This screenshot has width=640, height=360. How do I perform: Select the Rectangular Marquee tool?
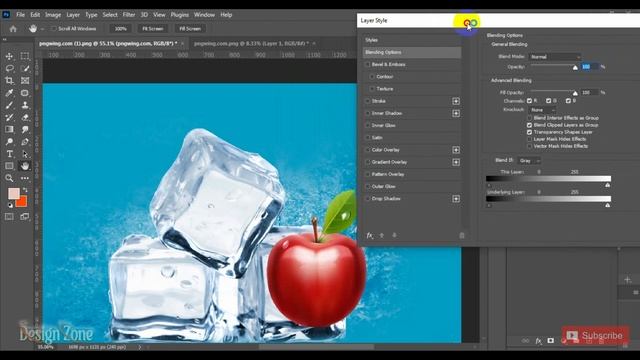pos(25,56)
